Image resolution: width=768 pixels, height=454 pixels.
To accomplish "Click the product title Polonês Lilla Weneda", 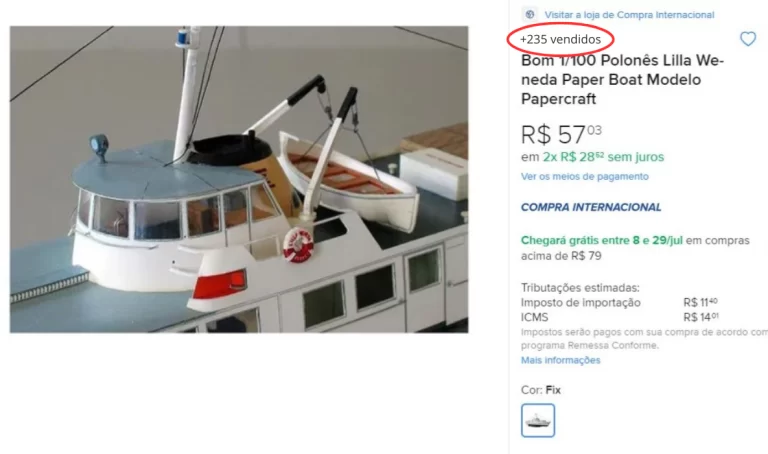I will click(622, 79).
